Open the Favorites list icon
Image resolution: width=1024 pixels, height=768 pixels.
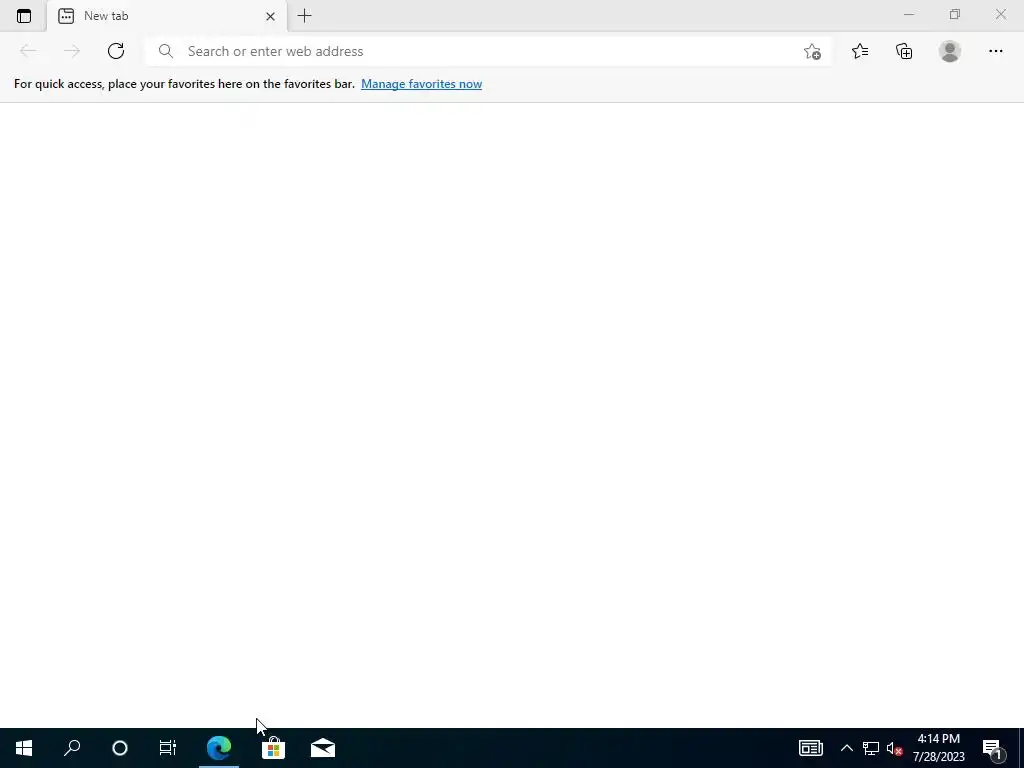[860, 51]
